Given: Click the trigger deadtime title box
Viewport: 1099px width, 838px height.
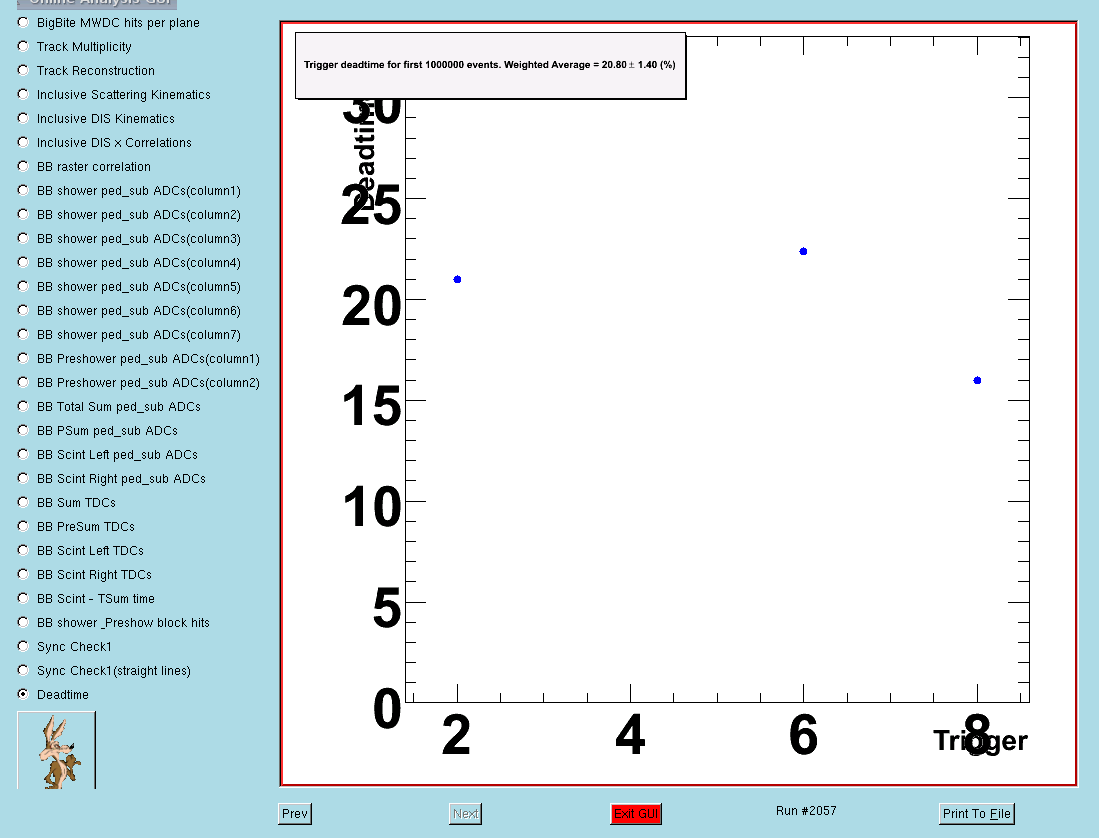Looking at the screenshot, I should (x=491, y=65).
